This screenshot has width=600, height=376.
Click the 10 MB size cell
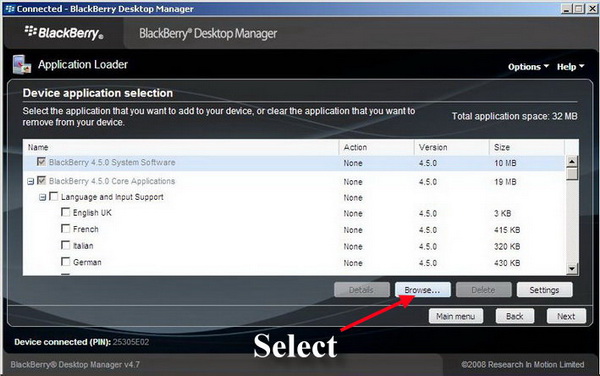point(505,163)
